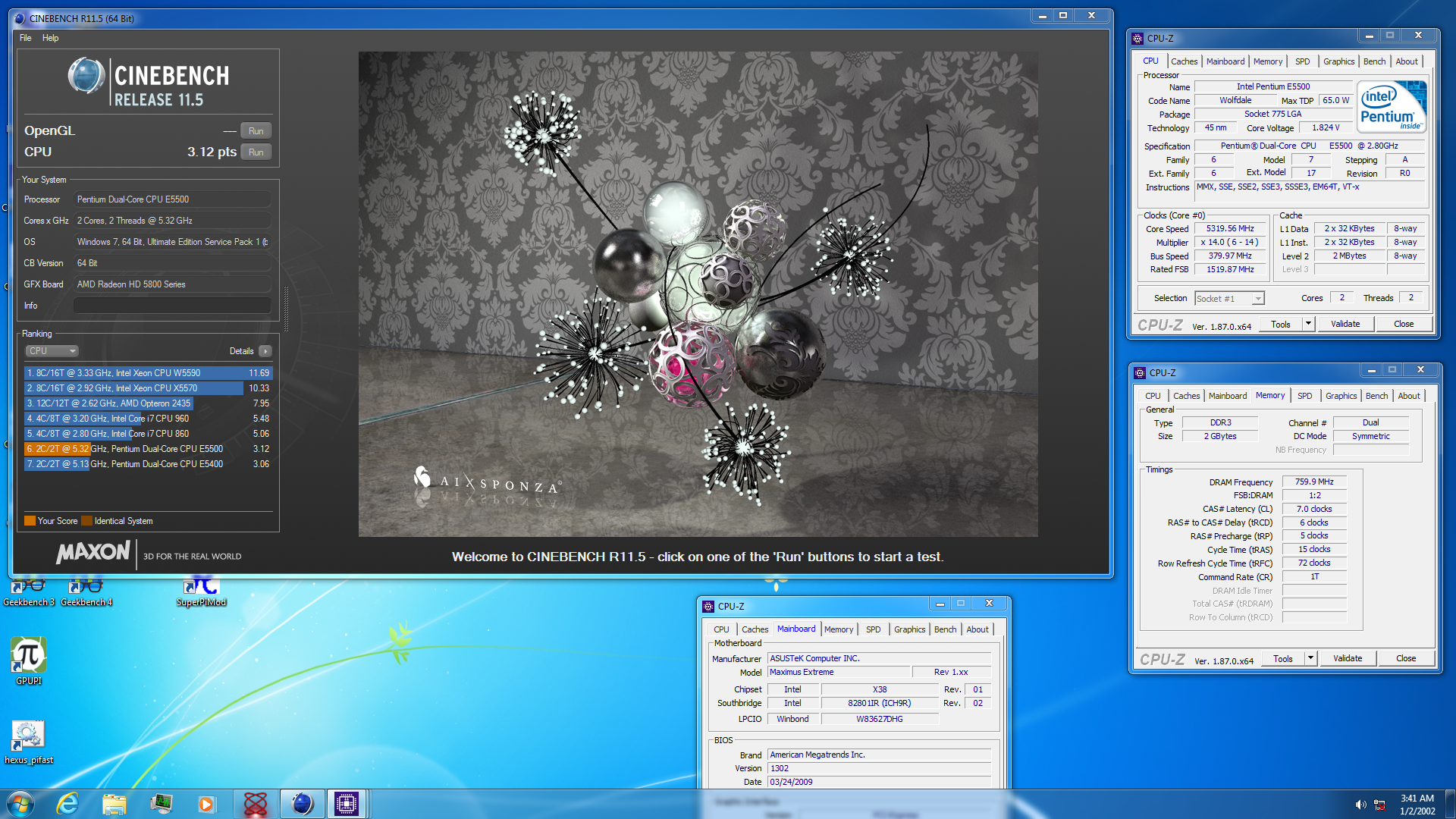This screenshot has height=819, width=1456.
Task: Launch the GPUPI desktop icon
Action: point(29,661)
